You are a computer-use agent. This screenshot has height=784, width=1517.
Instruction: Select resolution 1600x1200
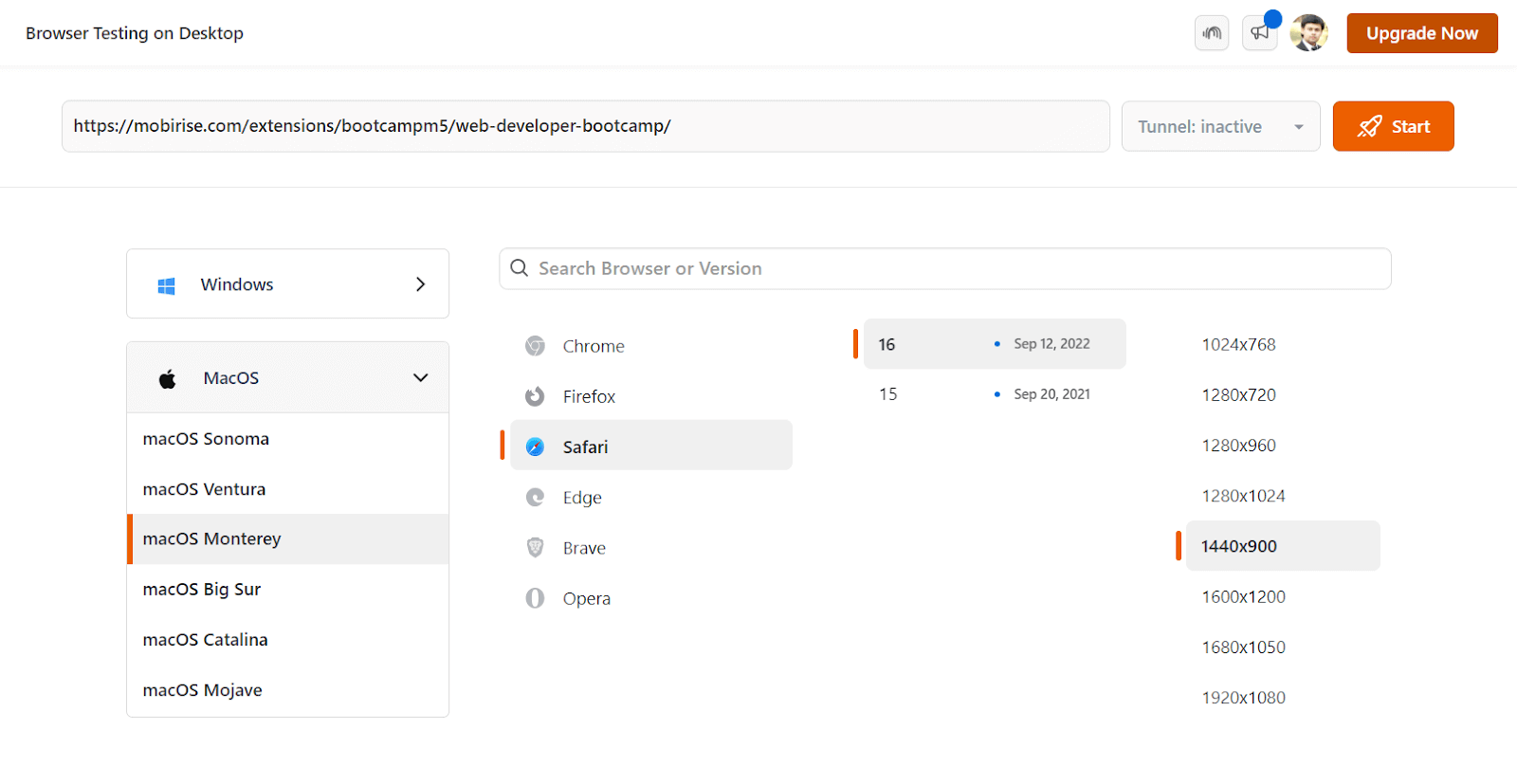[x=1243, y=596]
